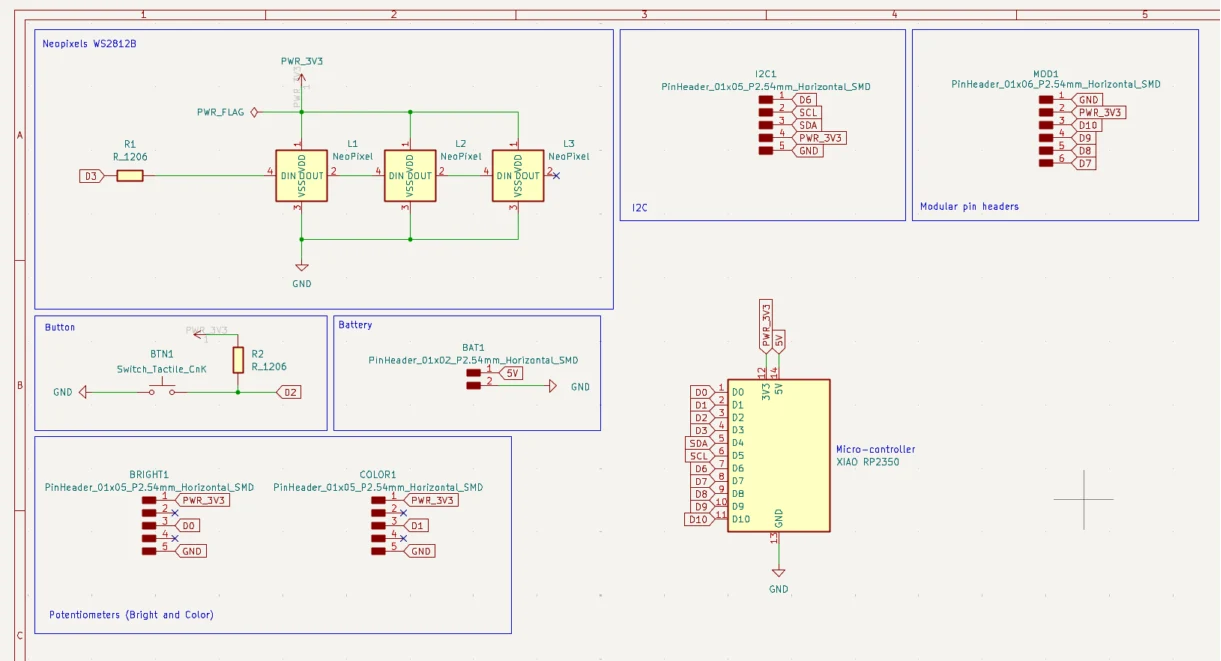
Task: Click the D3 global label beside R1
Action: coord(90,174)
